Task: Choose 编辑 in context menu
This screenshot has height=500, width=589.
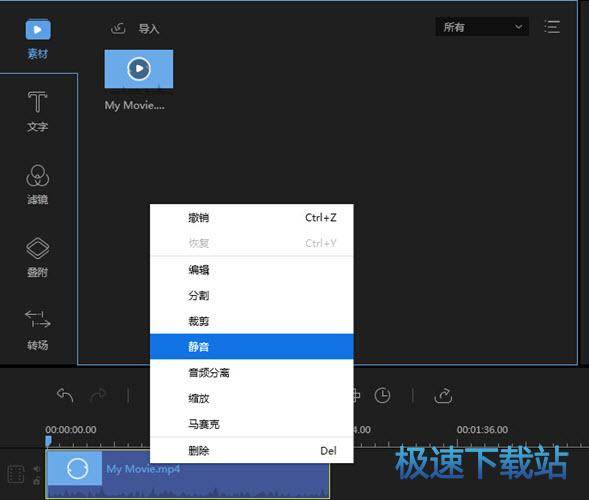Action: (x=252, y=270)
